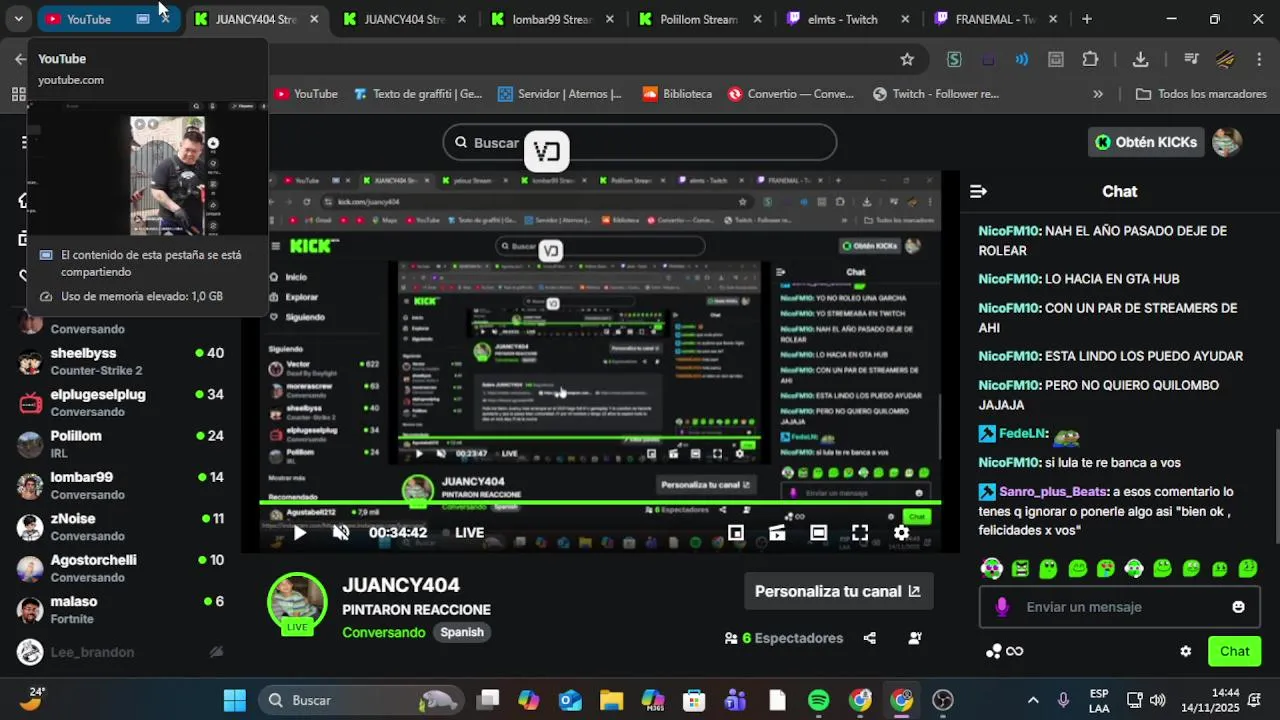Open the player settings gear

[901, 533]
